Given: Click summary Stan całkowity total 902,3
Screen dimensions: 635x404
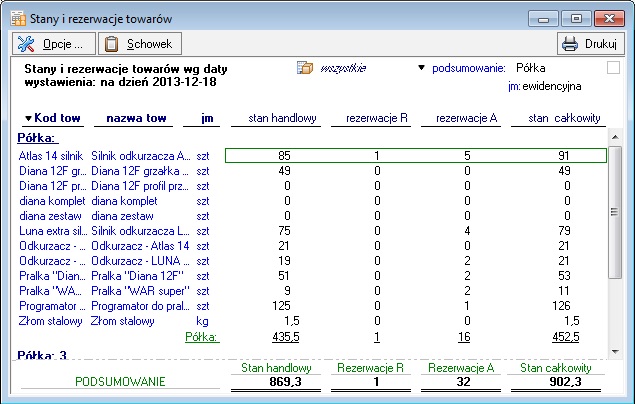Looking at the screenshot, I should point(565,382).
